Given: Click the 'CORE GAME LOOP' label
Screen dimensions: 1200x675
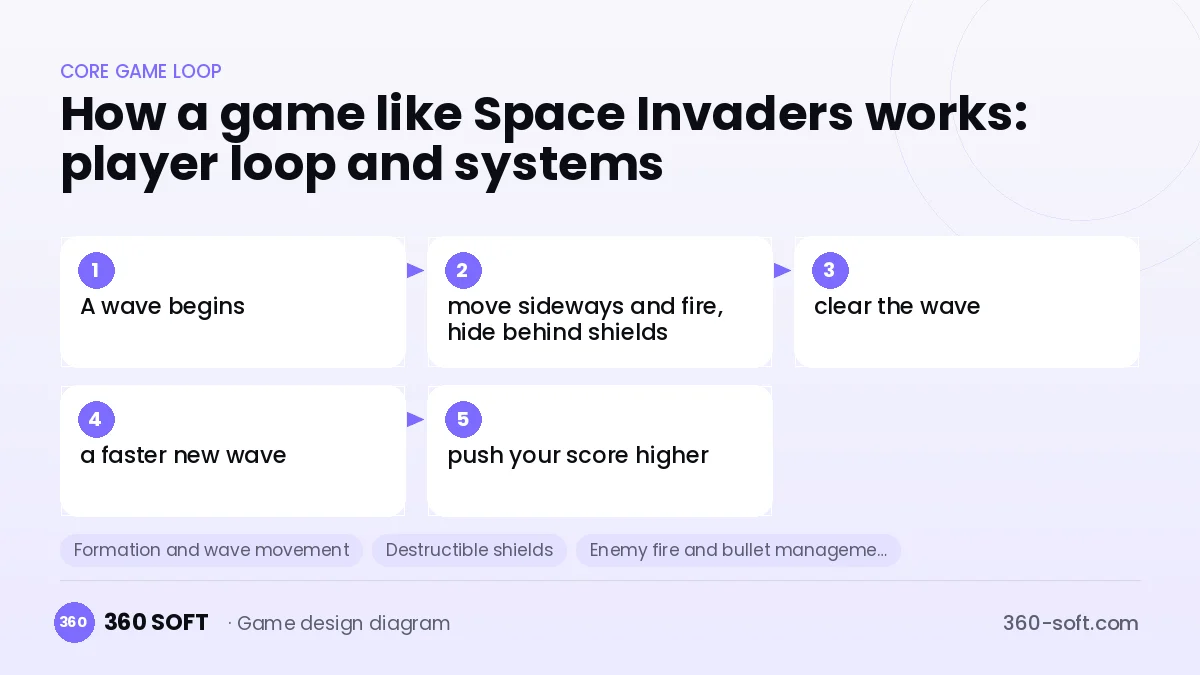Looking at the screenshot, I should [x=141, y=71].
